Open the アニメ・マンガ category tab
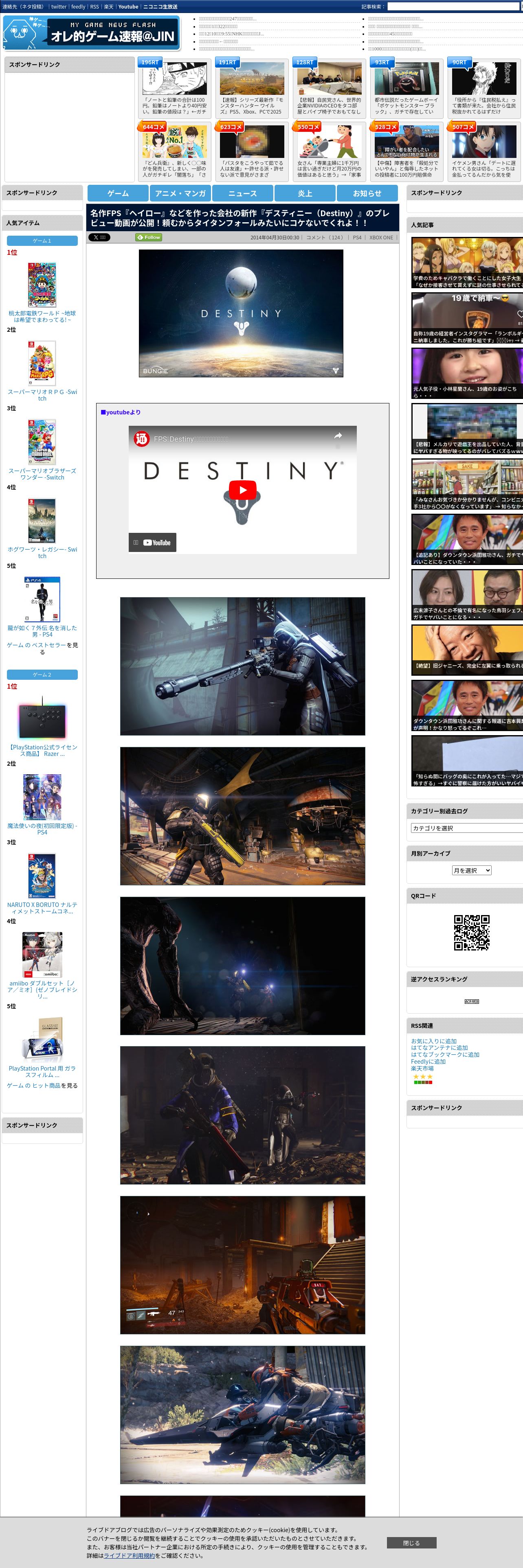The height and width of the screenshot is (1568, 523). click(180, 193)
